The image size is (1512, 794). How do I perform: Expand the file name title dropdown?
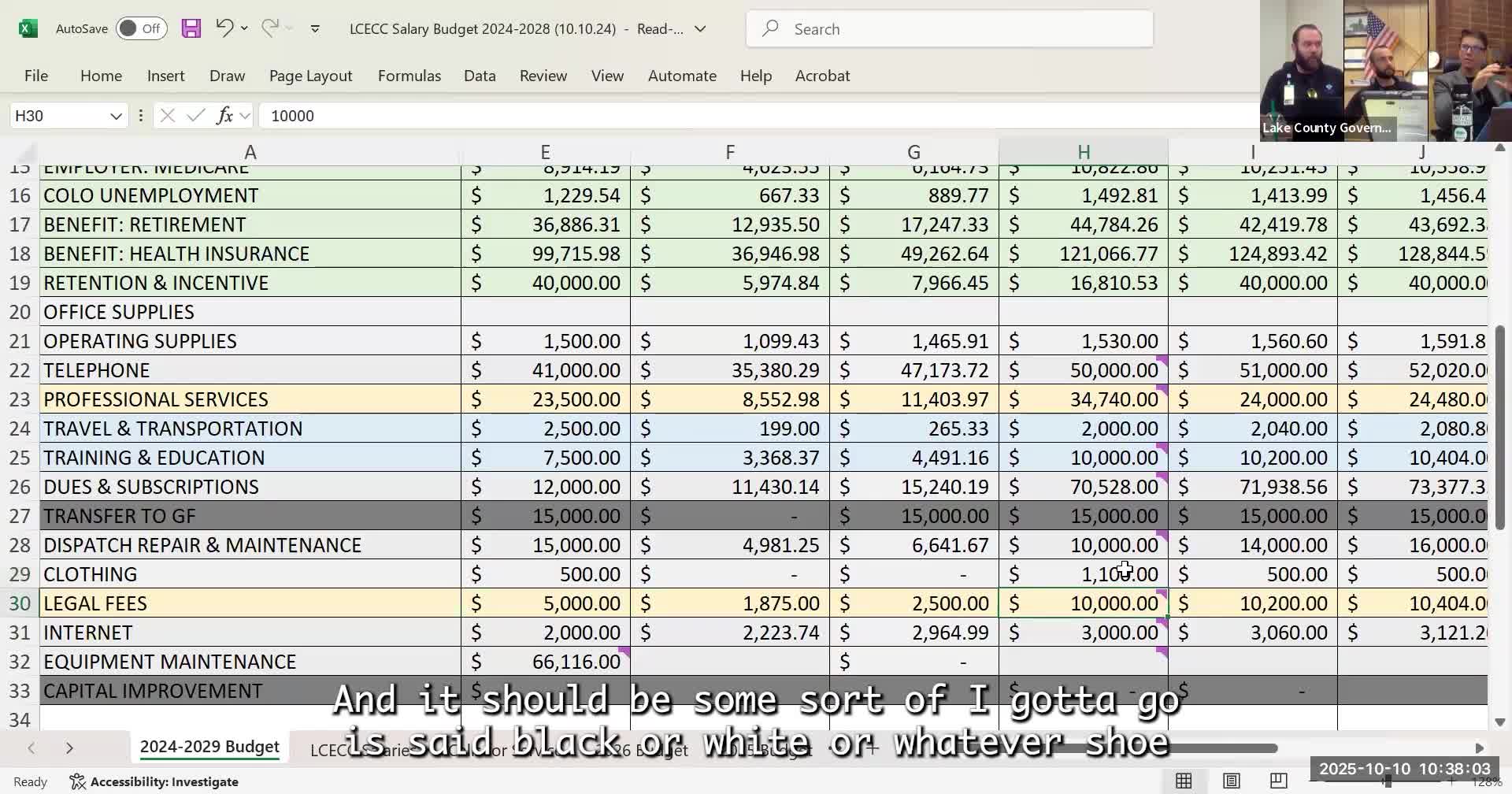(x=700, y=29)
